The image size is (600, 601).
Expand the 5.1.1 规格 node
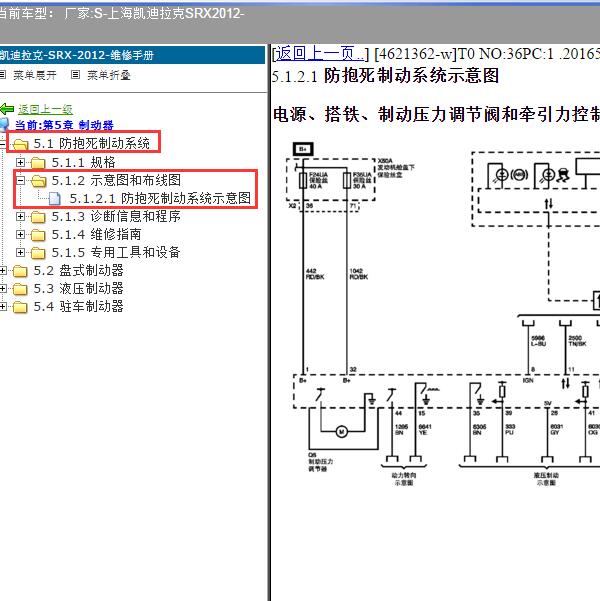click(x=20, y=163)
